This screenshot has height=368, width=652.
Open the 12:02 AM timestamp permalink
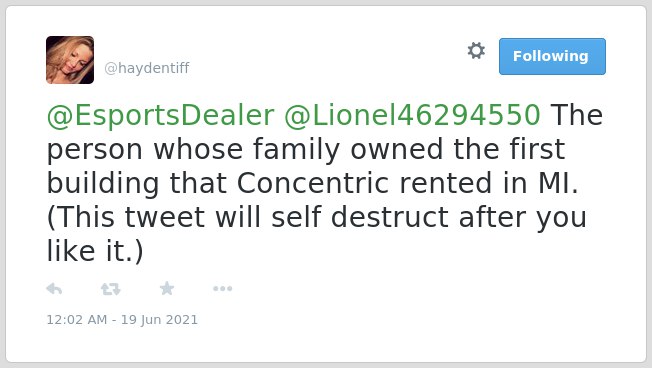pos(77,320)
